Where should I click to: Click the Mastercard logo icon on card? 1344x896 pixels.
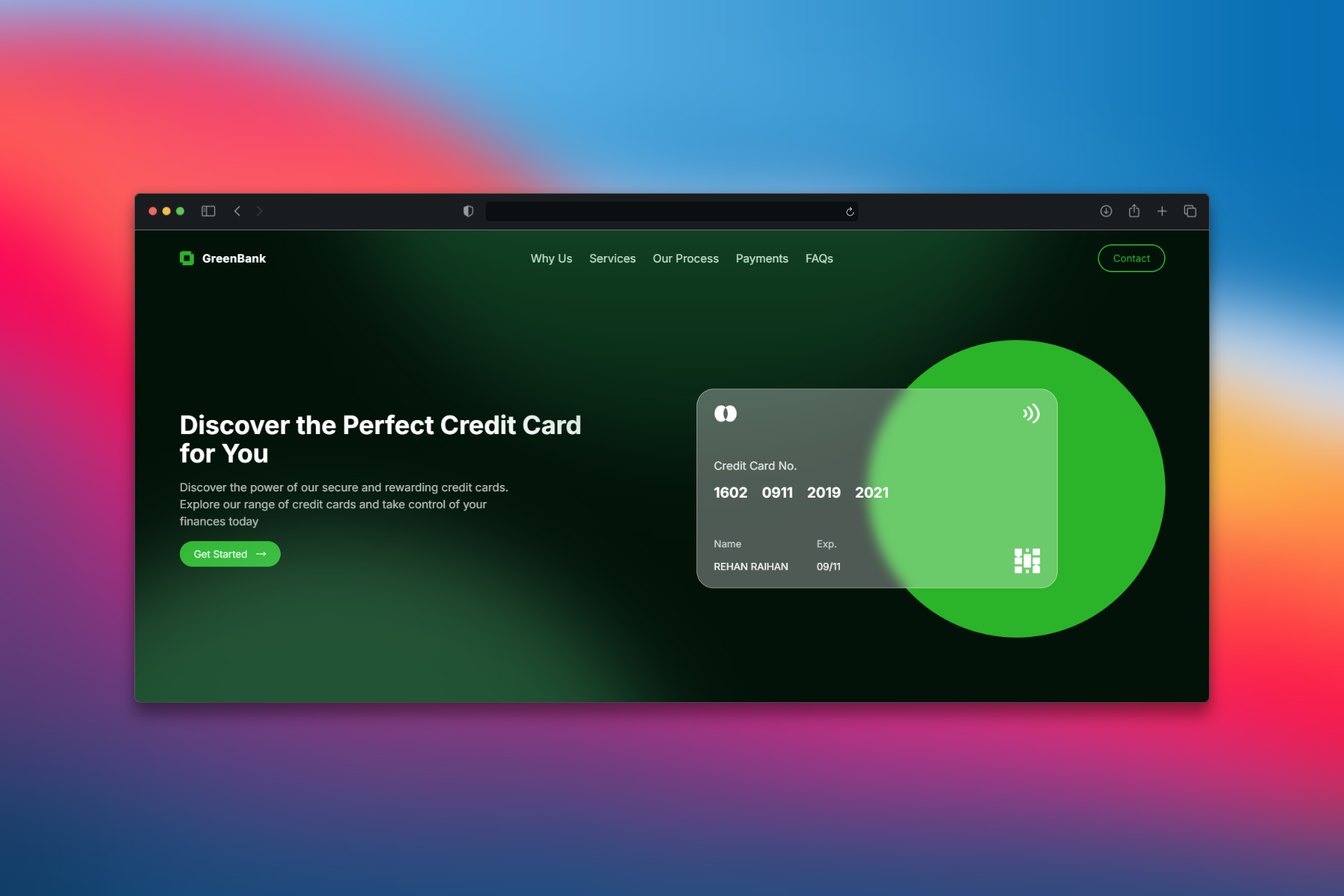point(727,413)
